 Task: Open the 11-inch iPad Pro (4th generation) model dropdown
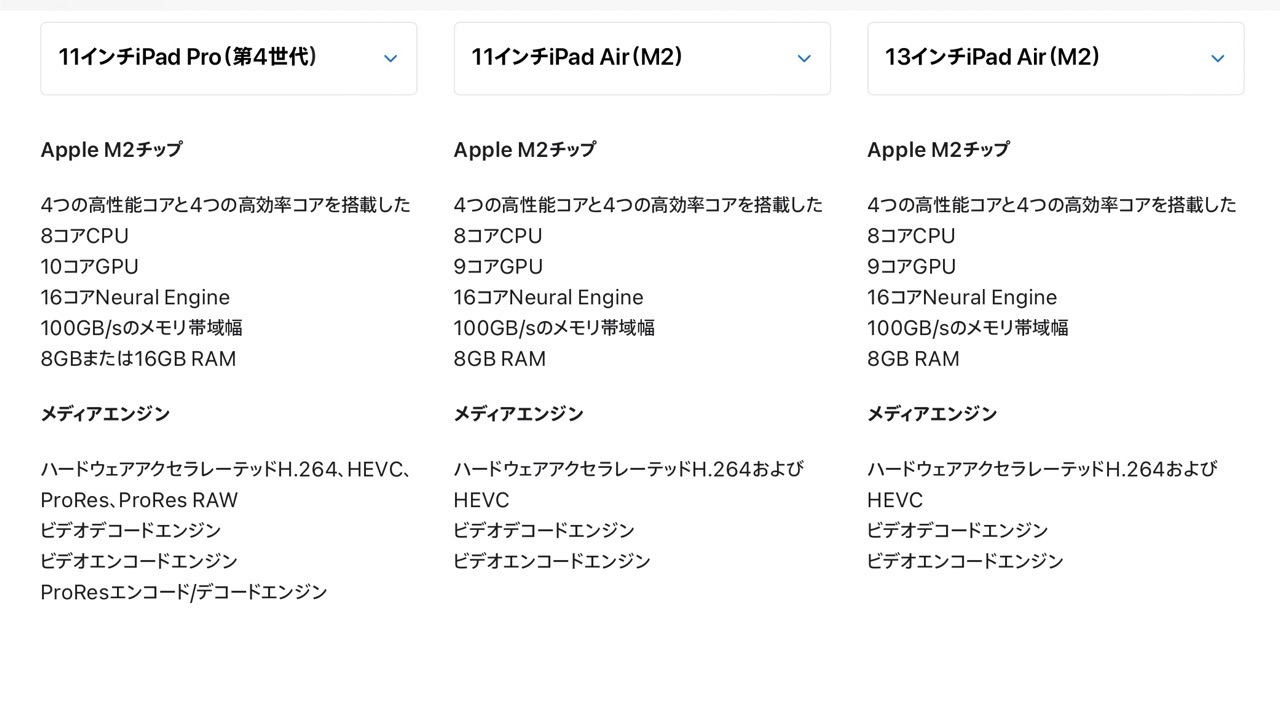(228, 58)
